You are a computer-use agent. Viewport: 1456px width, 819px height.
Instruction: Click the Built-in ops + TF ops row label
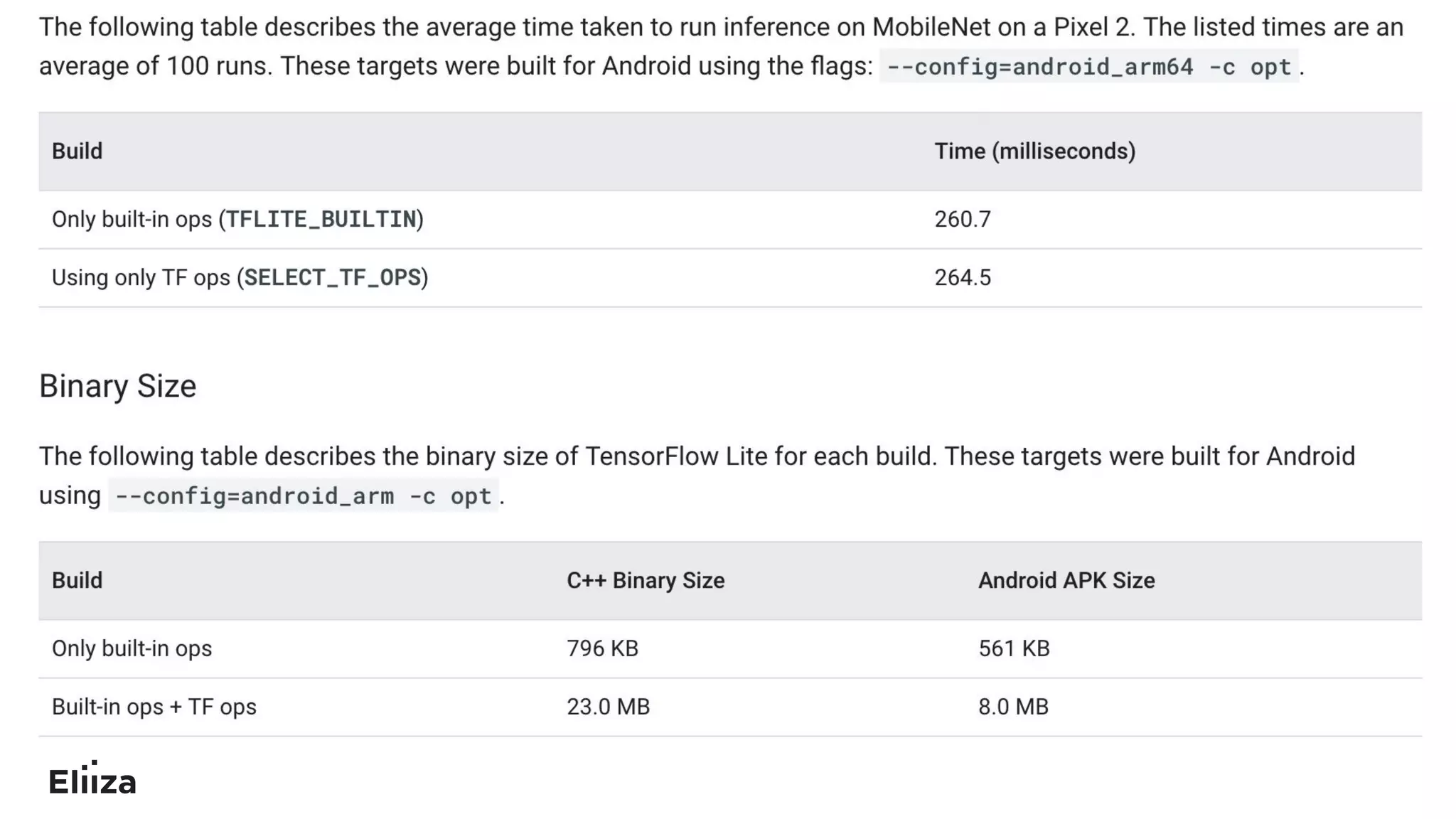click(154, 707)
